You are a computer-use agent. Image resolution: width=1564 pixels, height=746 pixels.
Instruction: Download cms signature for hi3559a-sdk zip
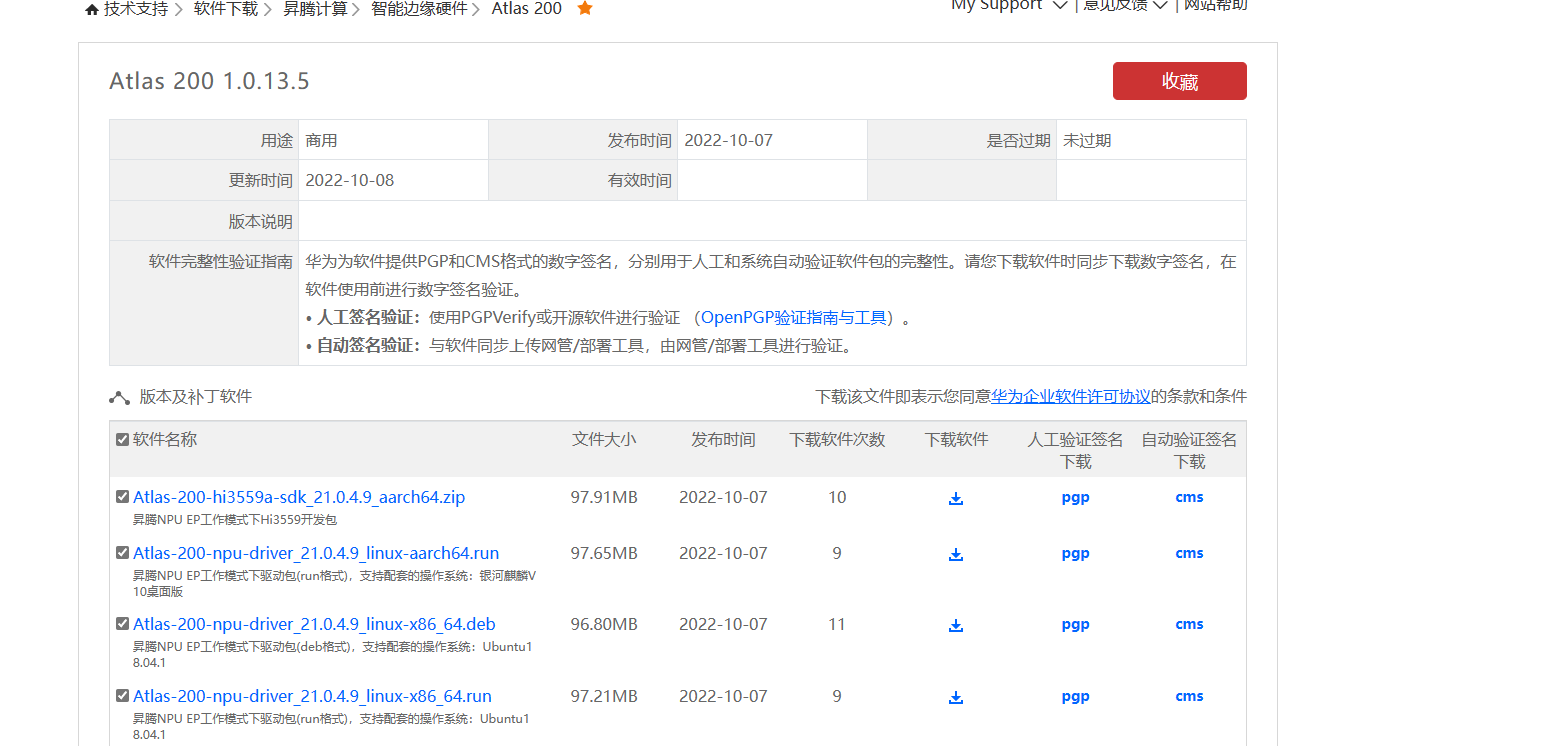(x=1189, y=497)
